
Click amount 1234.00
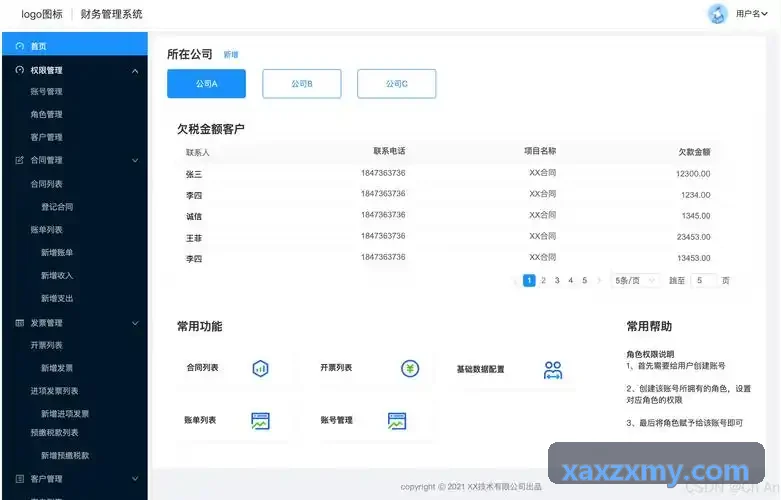coord(696,195)
